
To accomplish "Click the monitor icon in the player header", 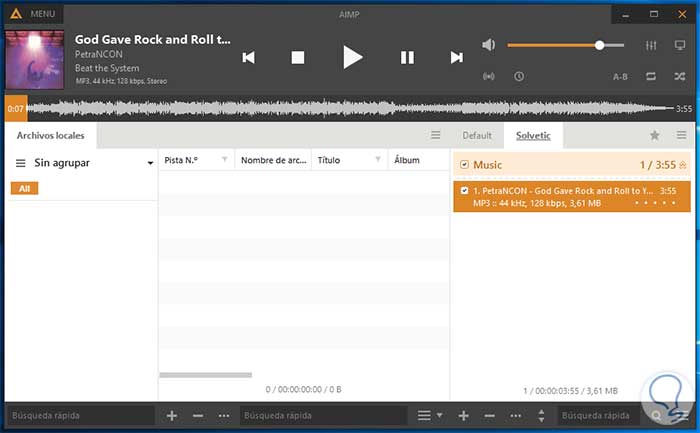I will pos(680,45).
